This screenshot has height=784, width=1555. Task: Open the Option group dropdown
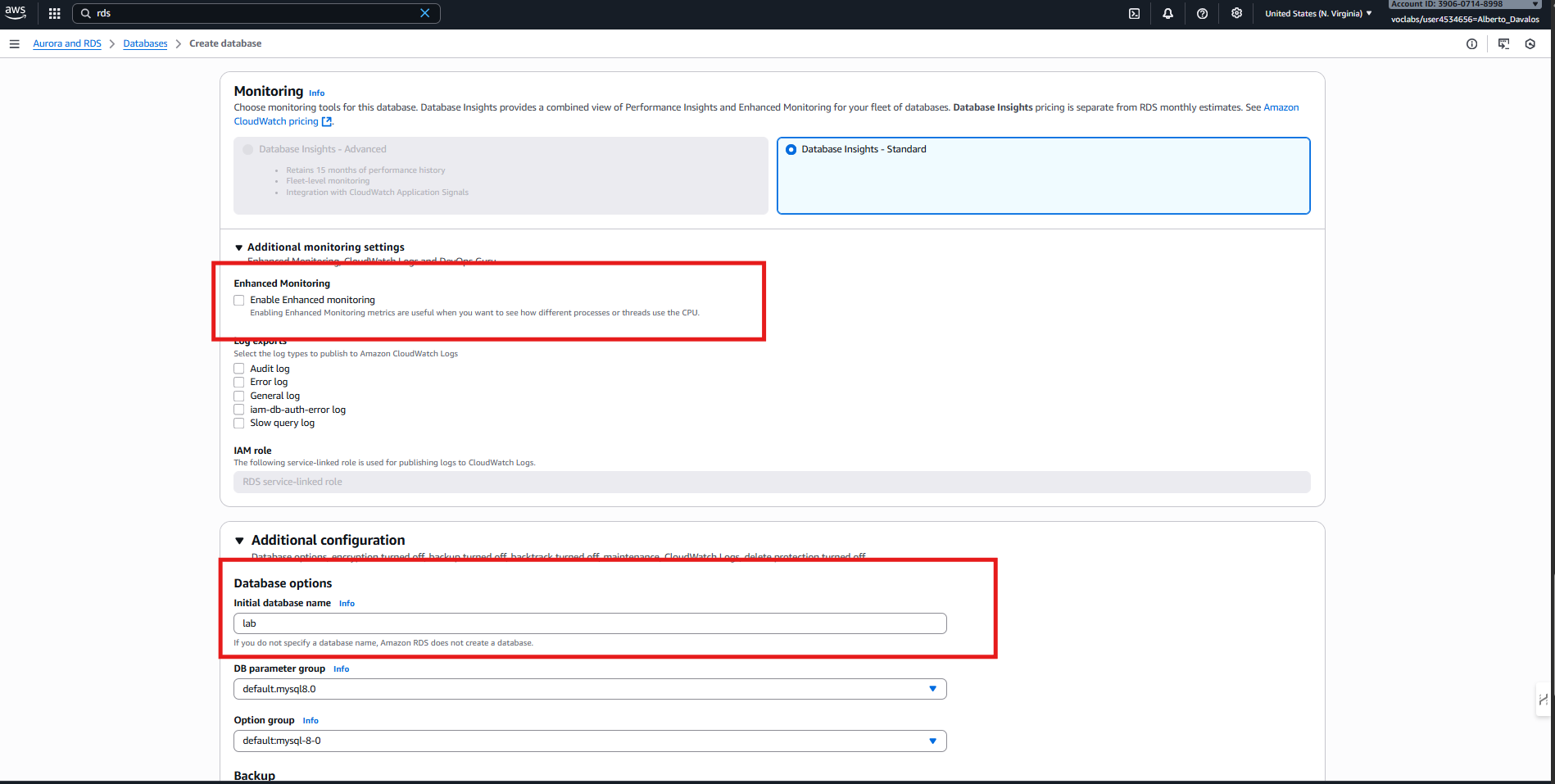click(590, 741)
